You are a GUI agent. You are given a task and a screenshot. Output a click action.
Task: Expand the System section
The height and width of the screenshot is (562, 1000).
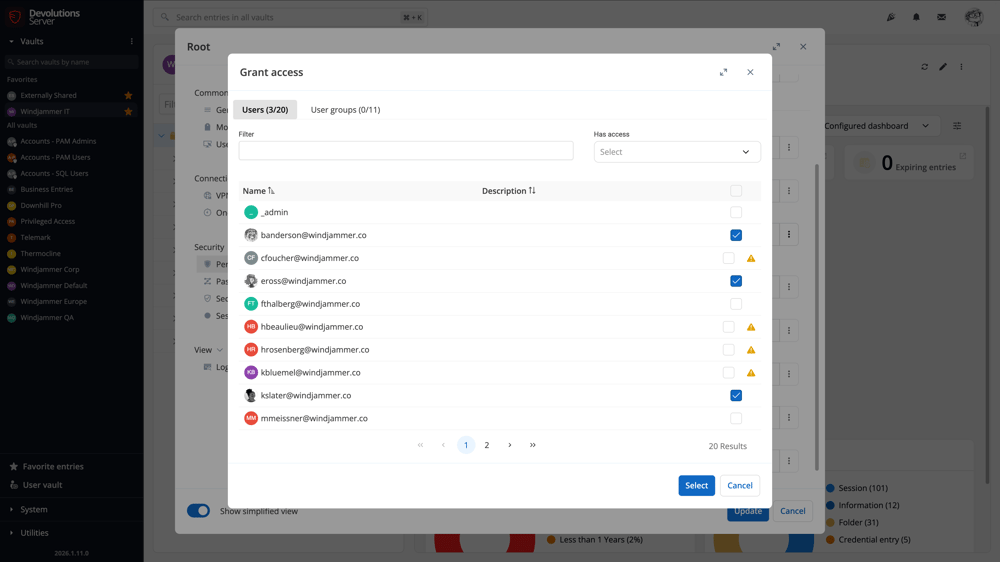[x=33, y=510]
